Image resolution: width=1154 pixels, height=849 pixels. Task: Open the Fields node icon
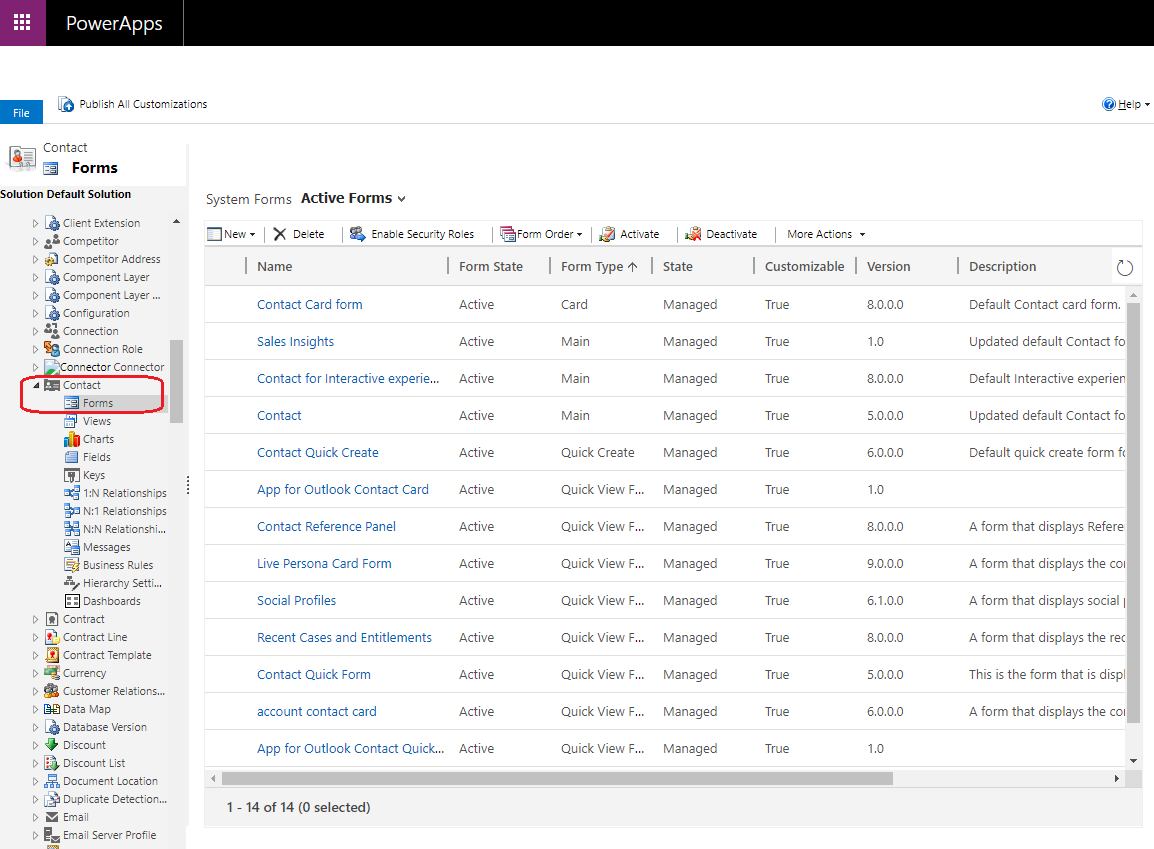[71, 457]
